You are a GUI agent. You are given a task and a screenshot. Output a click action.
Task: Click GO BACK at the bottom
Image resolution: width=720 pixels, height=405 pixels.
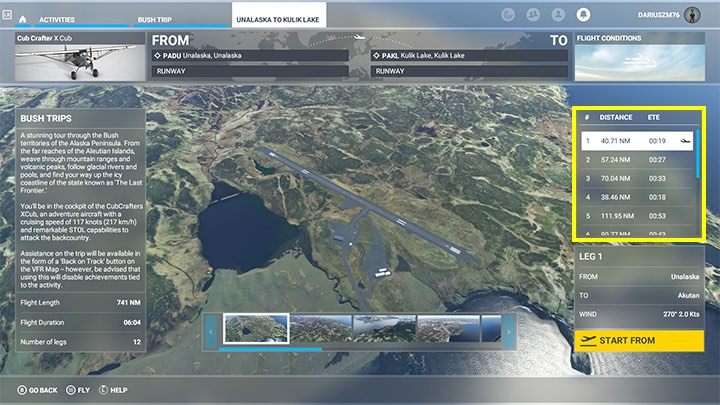pos(38,390)
